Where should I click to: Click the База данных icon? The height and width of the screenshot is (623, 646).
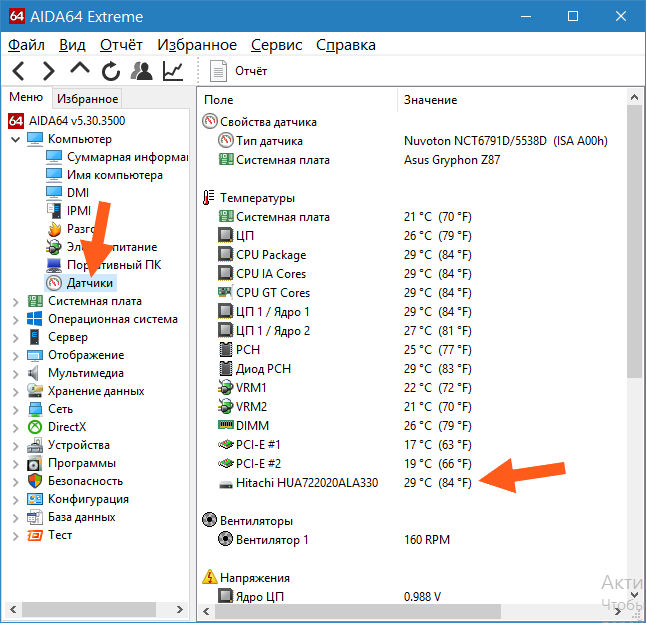(x=35, y=517)
